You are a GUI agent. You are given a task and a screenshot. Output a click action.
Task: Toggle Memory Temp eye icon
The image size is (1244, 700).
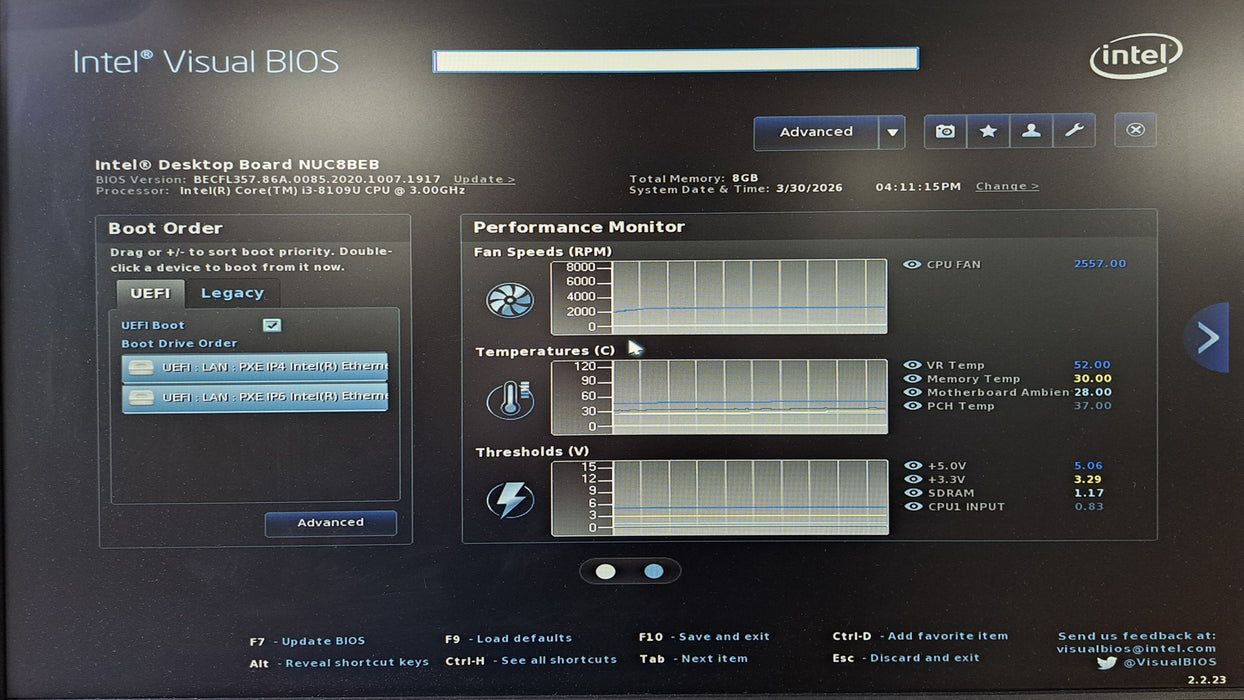tap(912, 379)
